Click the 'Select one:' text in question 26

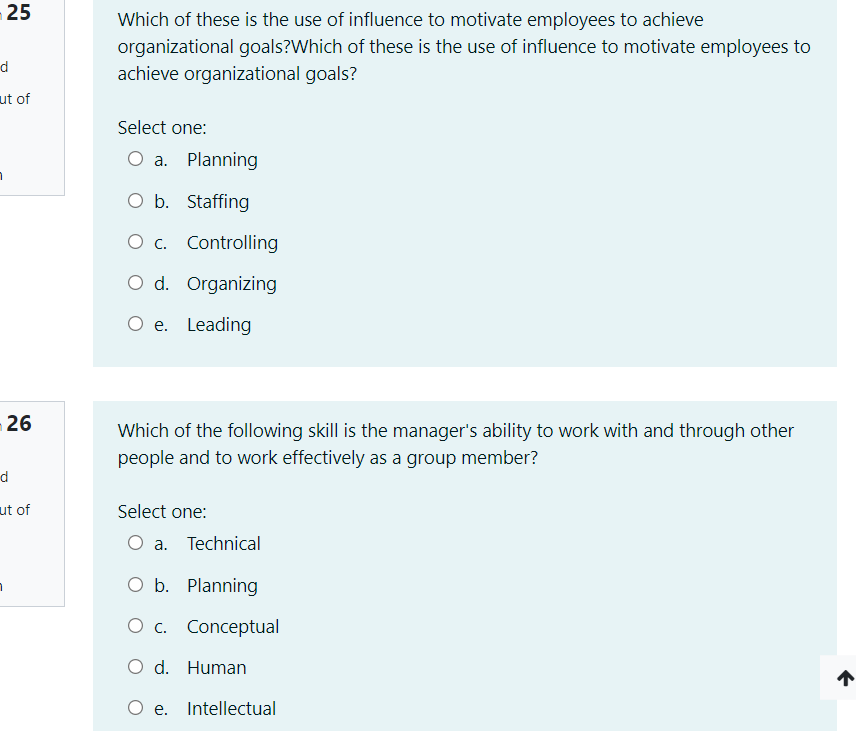pos(162,511)
